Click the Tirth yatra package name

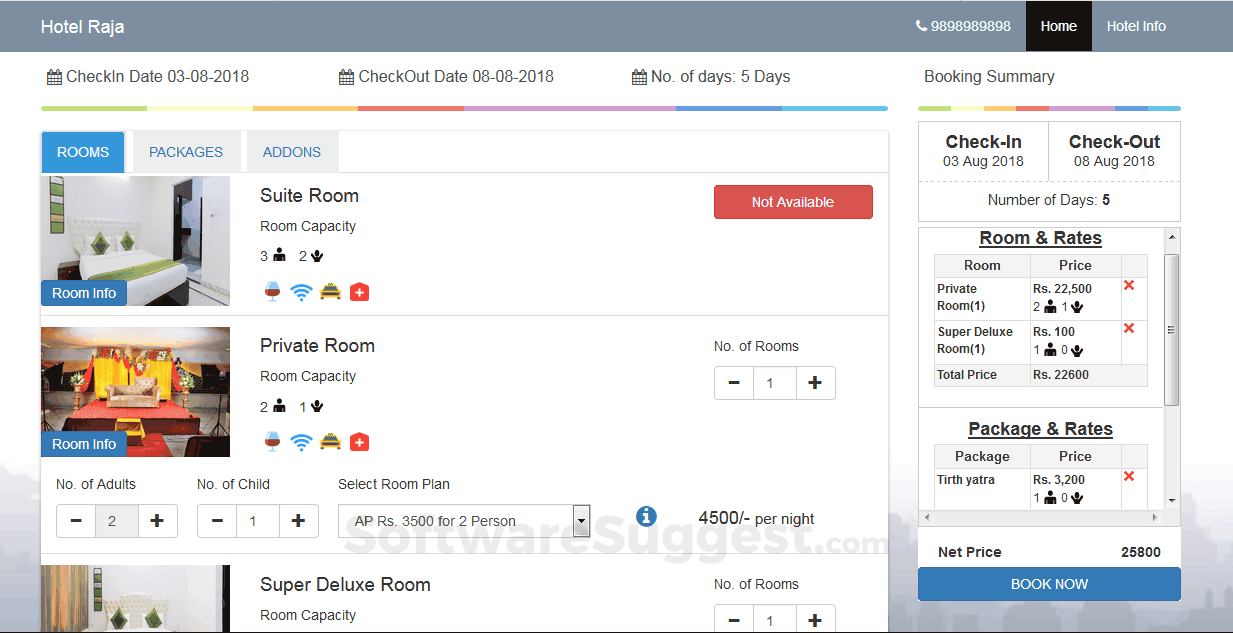[966, 480]
